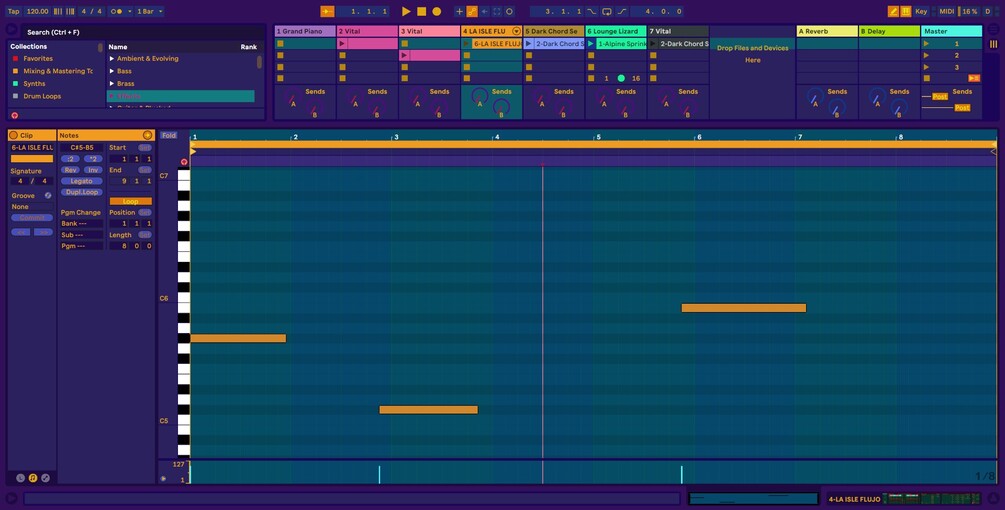Launch 1-Alpine Sprinkle clip in Lounge Lizard

coord(591,44)
